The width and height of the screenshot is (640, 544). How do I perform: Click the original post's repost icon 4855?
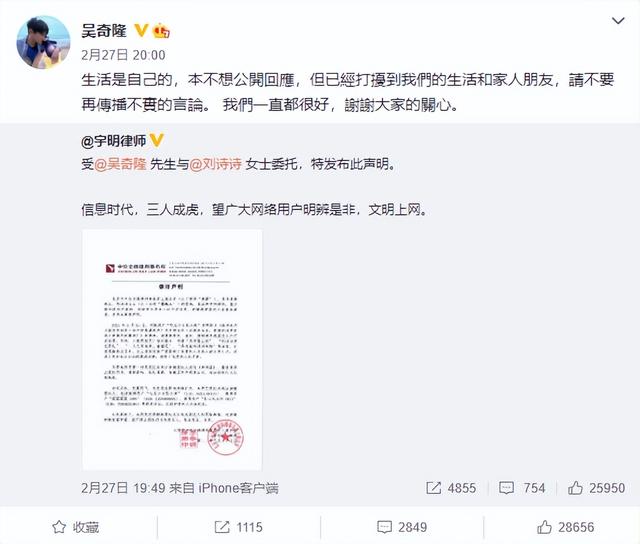[x=451, y=488]
